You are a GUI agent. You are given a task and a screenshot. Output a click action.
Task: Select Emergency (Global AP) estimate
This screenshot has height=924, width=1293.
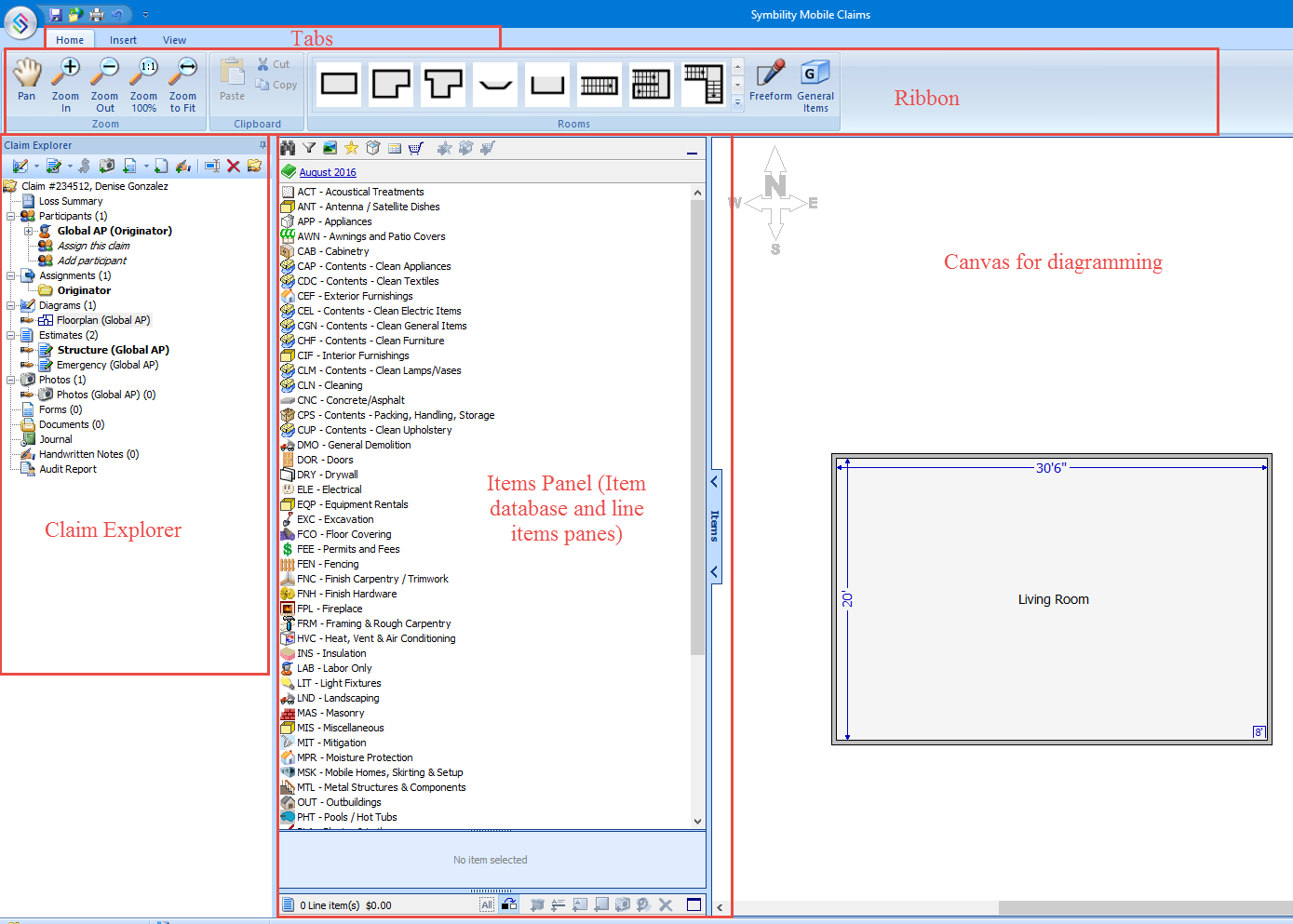click(x=108, y=365)
